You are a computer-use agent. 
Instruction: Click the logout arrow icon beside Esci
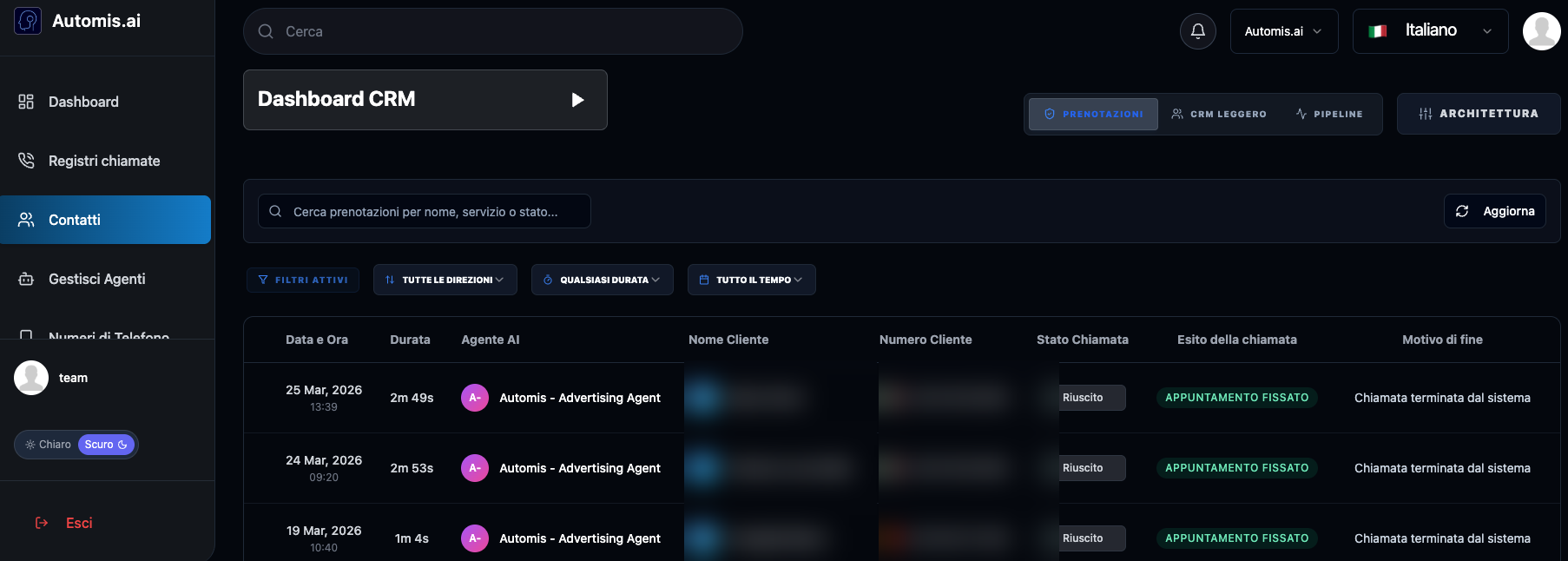[x=42, y=523]
